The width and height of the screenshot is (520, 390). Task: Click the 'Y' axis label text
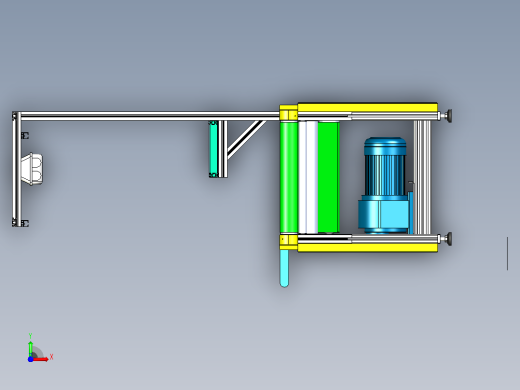30,336
